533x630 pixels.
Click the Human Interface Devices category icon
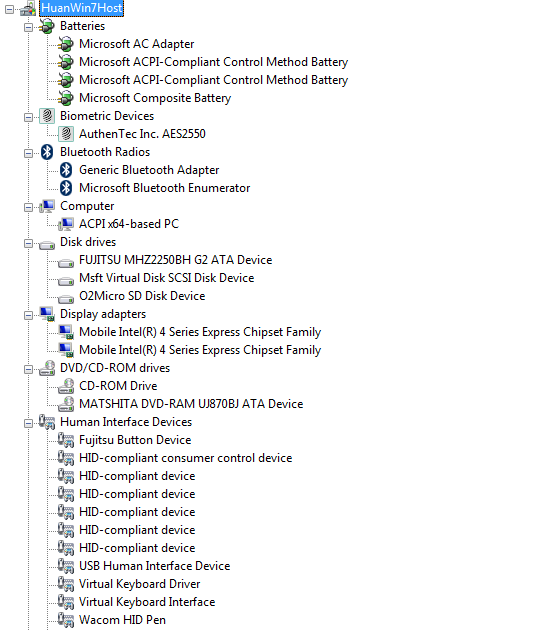click(47, 422)
